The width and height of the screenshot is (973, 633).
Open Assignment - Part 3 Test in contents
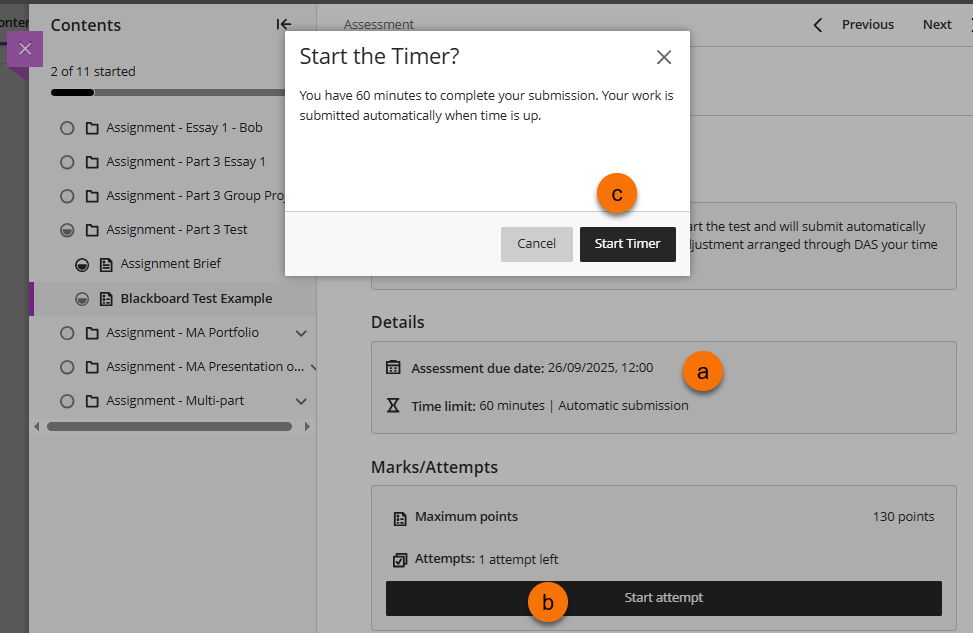pos(177,230)
